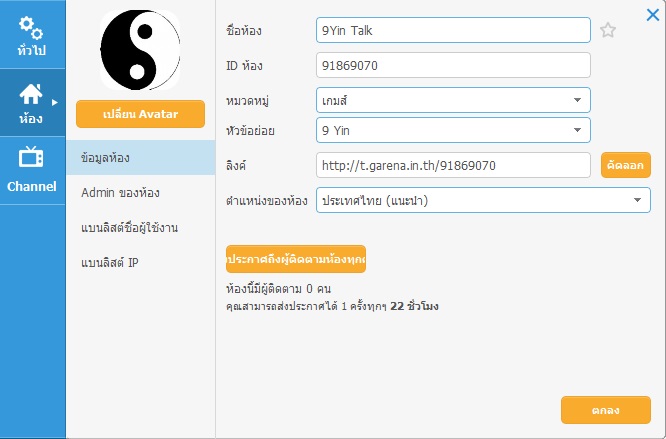This screenshot has width=666, height=439.
Task: Select ข้อมูลห้อง in the side menu
Action: pyautogui.click(x=140, y=158)
